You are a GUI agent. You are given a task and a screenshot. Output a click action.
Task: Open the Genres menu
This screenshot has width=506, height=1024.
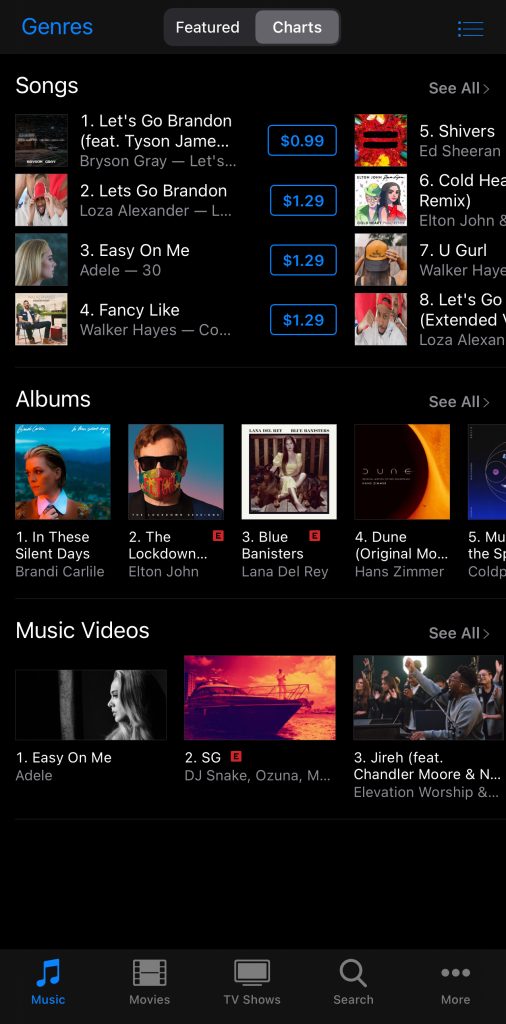tap(57, 27)
